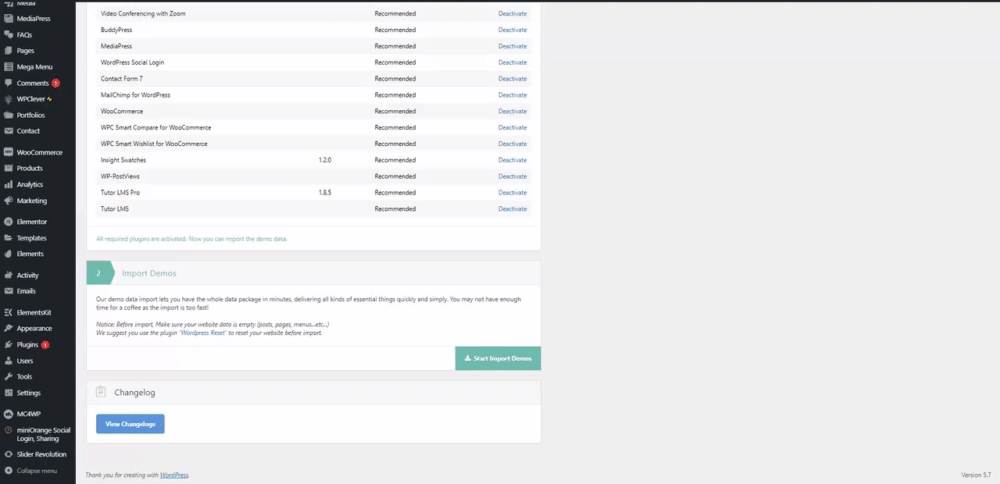
Task: Click the MediaPress sidebar icon
Action: click(8, 18)
